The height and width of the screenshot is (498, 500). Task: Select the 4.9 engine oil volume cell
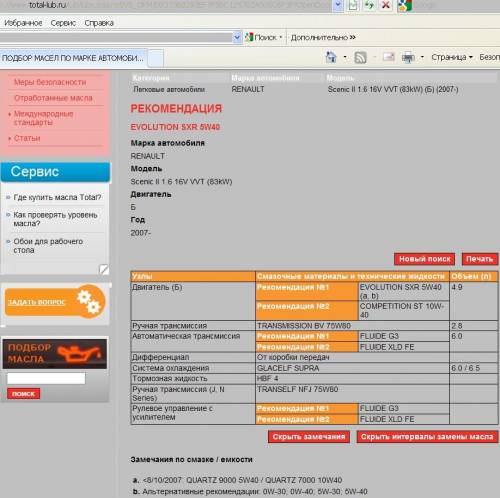474,301
